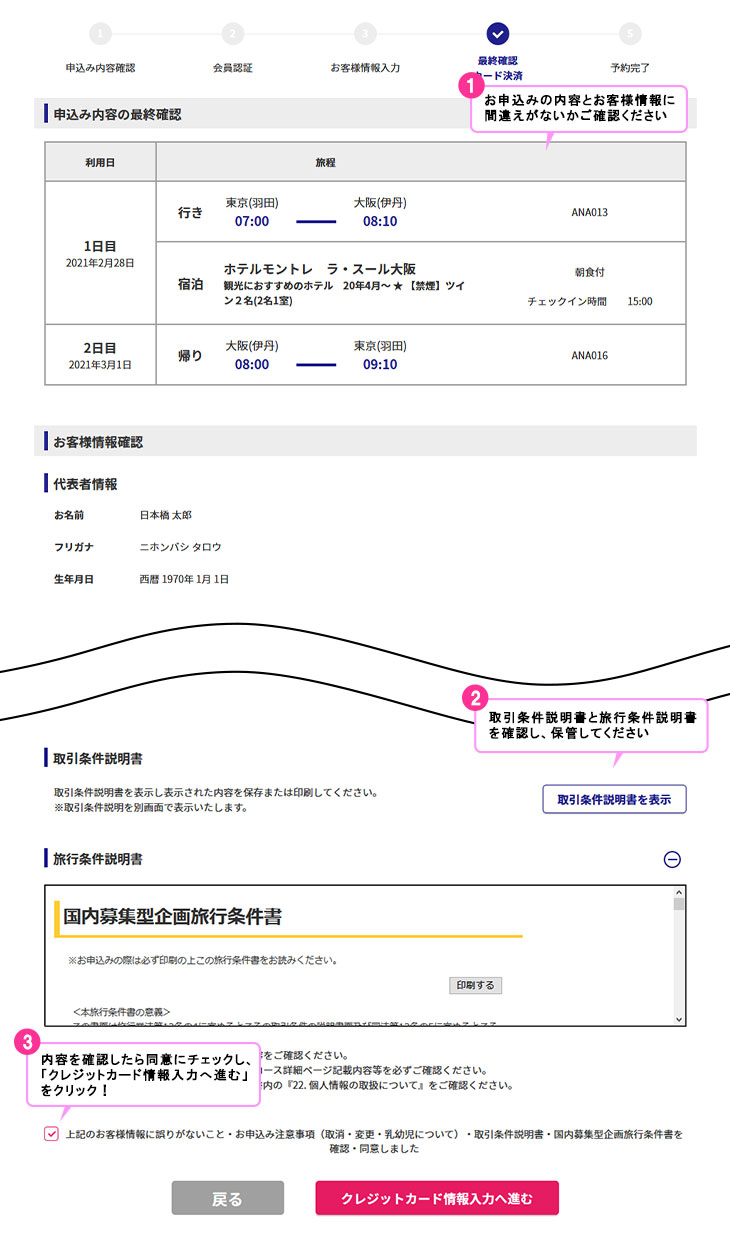Select the 申込み内容確認 step label

[100, 68]
